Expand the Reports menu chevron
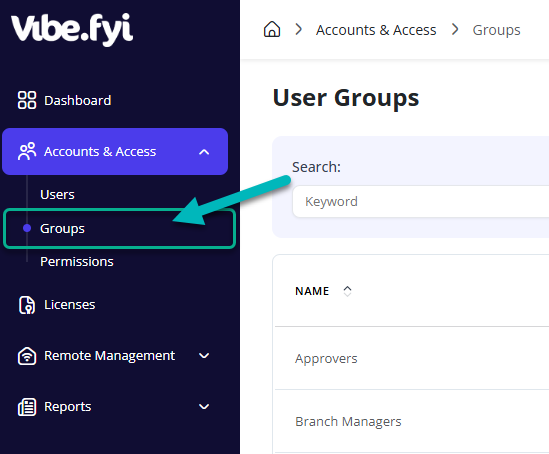 pyautogui.click(x=204, y=407)
